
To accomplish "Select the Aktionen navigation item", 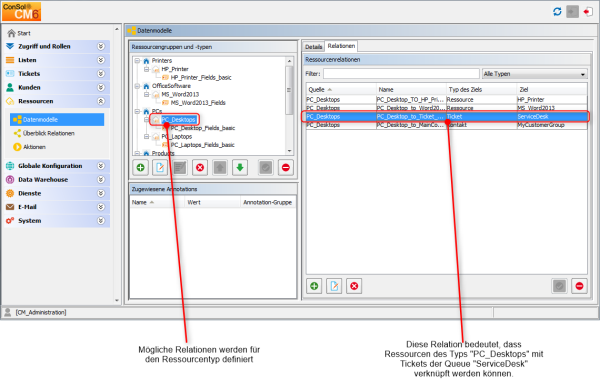I will pyautogui.click(x=34, y=147).
